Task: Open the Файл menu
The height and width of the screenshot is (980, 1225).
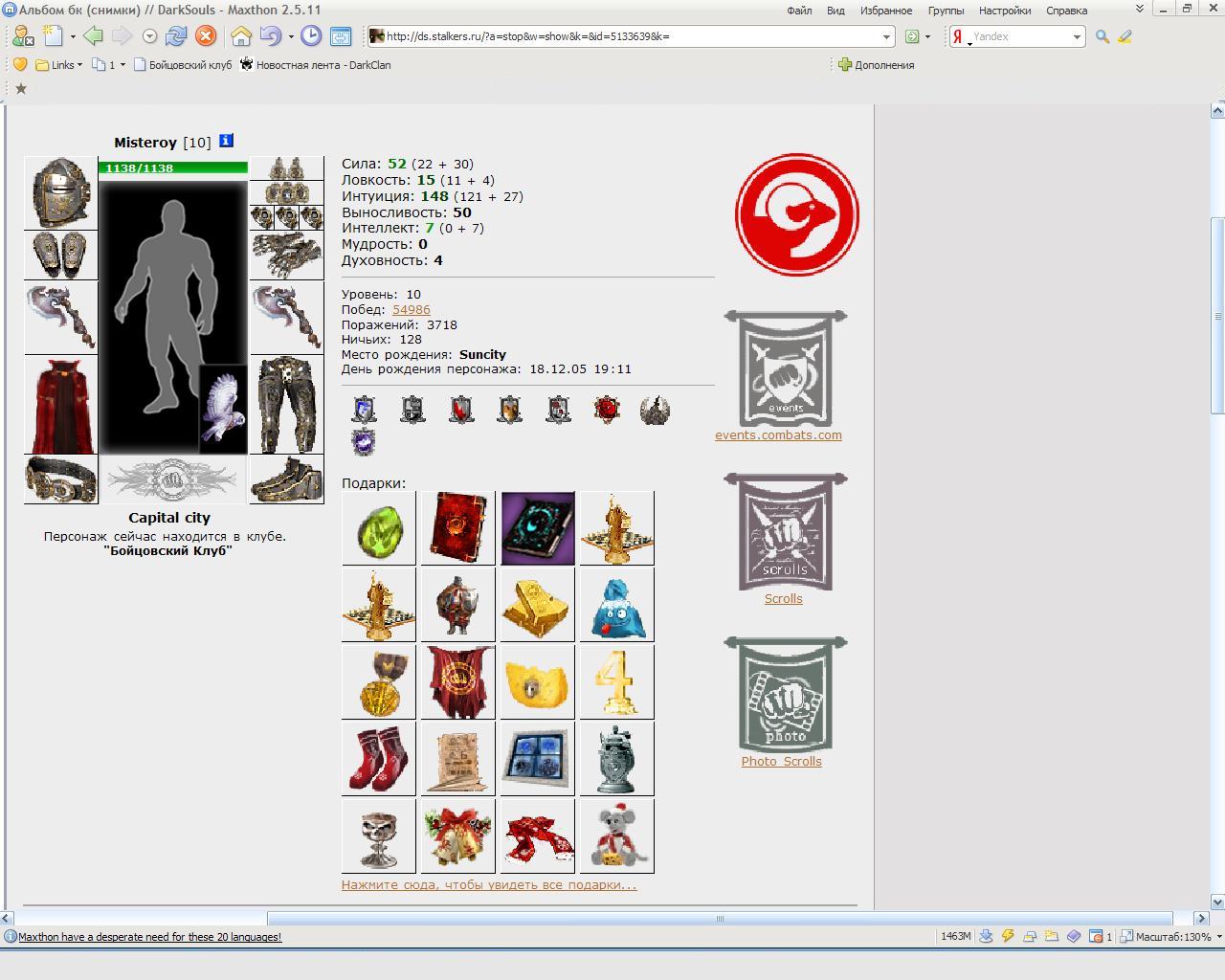Action: 799,11
